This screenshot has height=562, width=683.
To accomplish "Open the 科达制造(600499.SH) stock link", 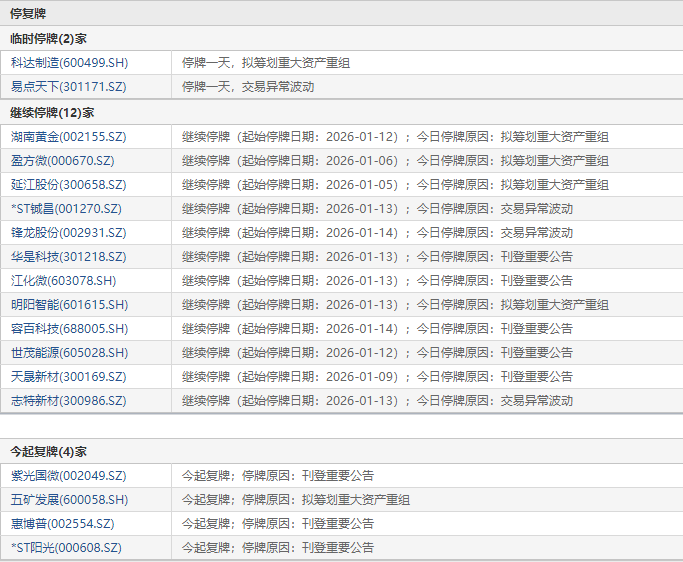I will click(x=69, y=63).
